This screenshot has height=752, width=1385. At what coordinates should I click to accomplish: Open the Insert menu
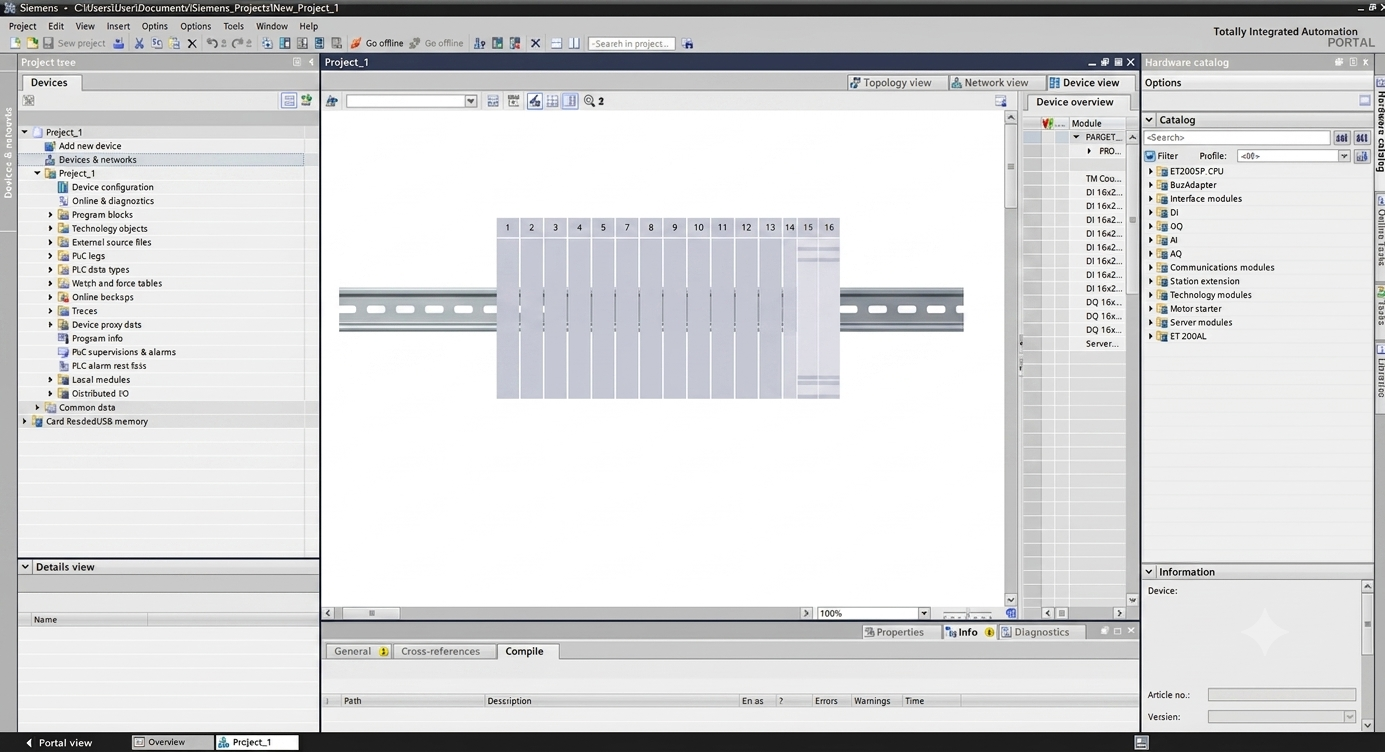pos(118,26)
